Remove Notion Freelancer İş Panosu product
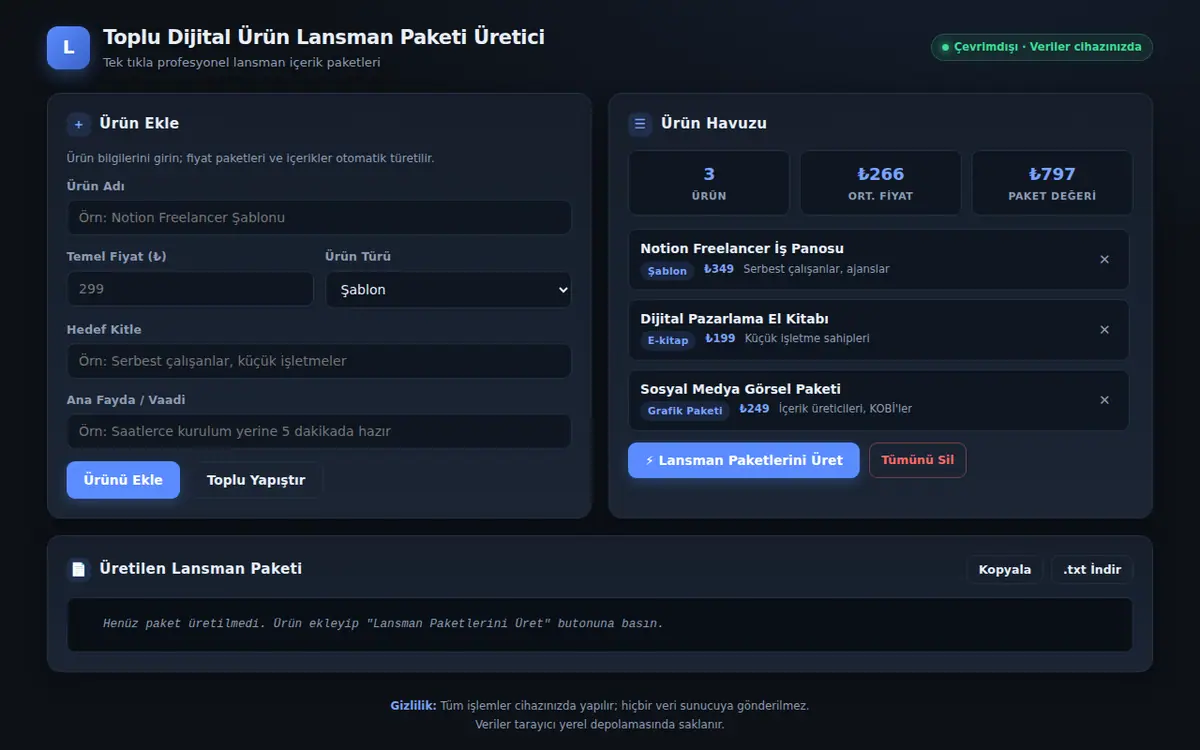This screenshot has width=1200, height=750. [x=1104, y=260]
